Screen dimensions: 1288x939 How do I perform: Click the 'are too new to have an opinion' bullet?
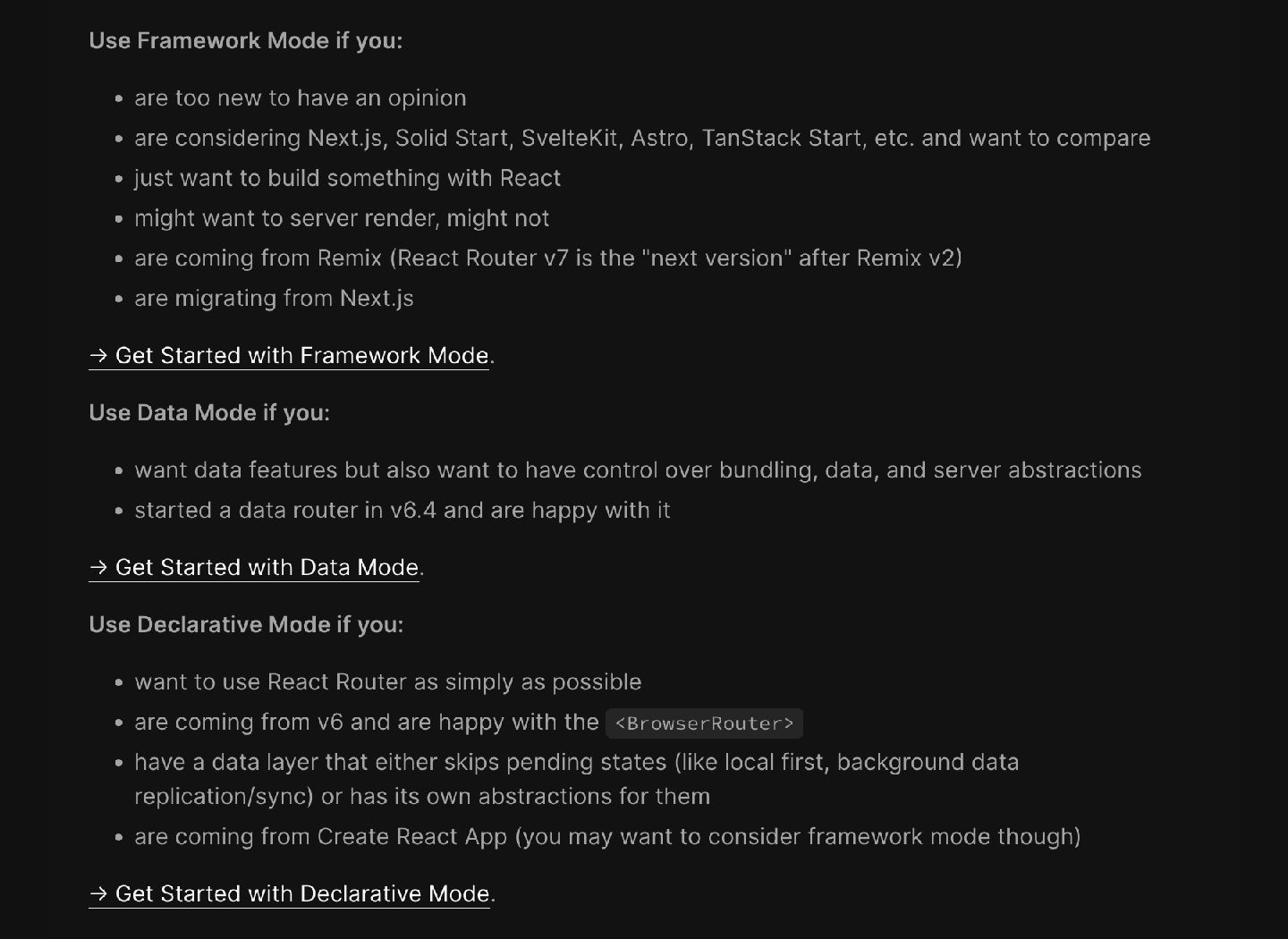click(x=301, y=98)
